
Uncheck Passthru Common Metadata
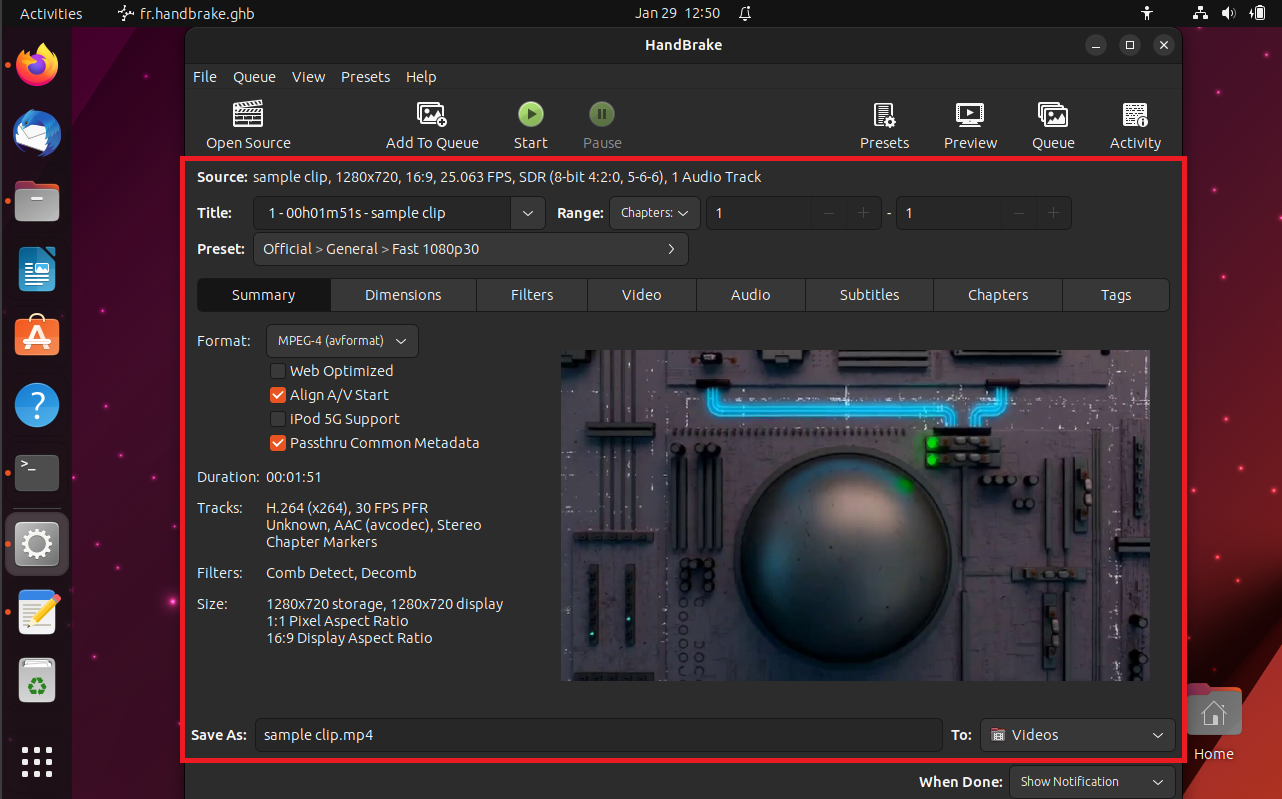click(277, 443)
